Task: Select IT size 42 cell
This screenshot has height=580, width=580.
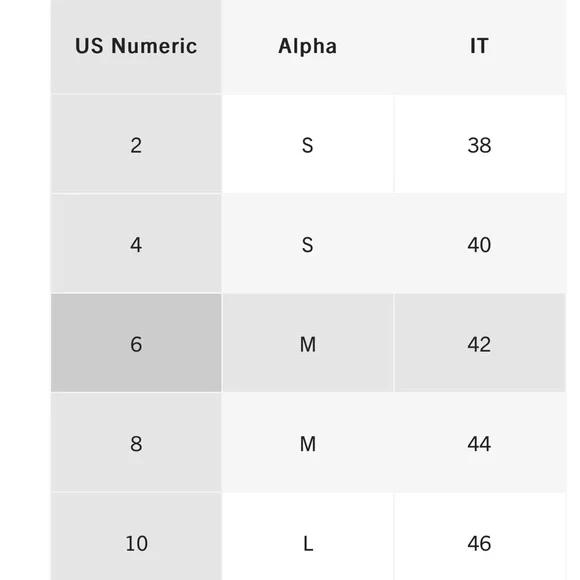Action: 480,343
